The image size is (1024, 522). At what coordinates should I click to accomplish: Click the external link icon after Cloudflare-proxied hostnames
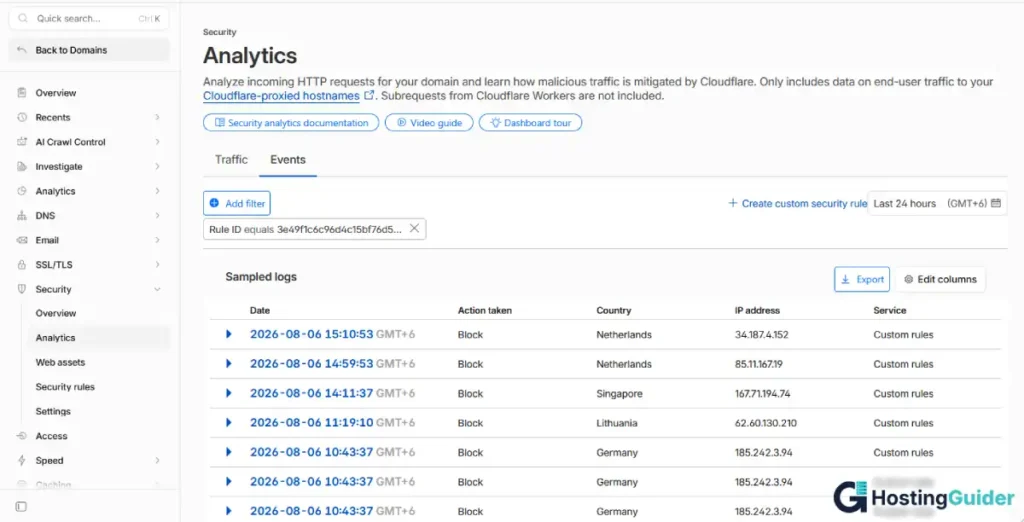tap(369, 96)
